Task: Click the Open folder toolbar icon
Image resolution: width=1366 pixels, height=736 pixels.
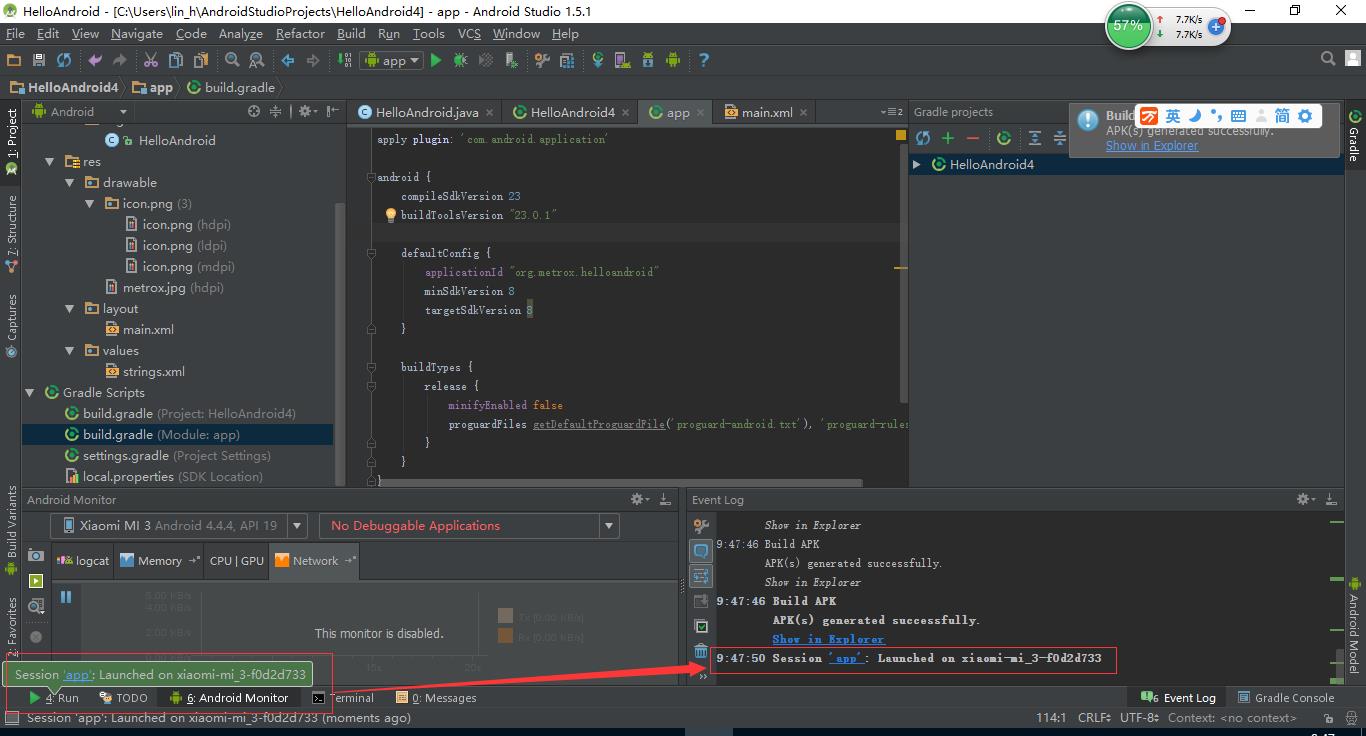Action: pos(15,60)
